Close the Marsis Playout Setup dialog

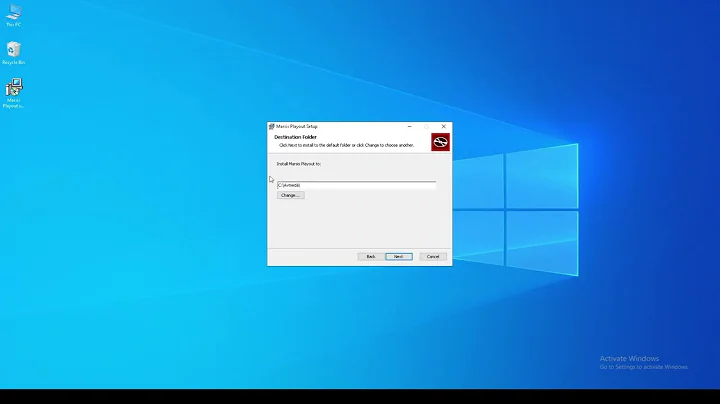[x=444, y=127]
